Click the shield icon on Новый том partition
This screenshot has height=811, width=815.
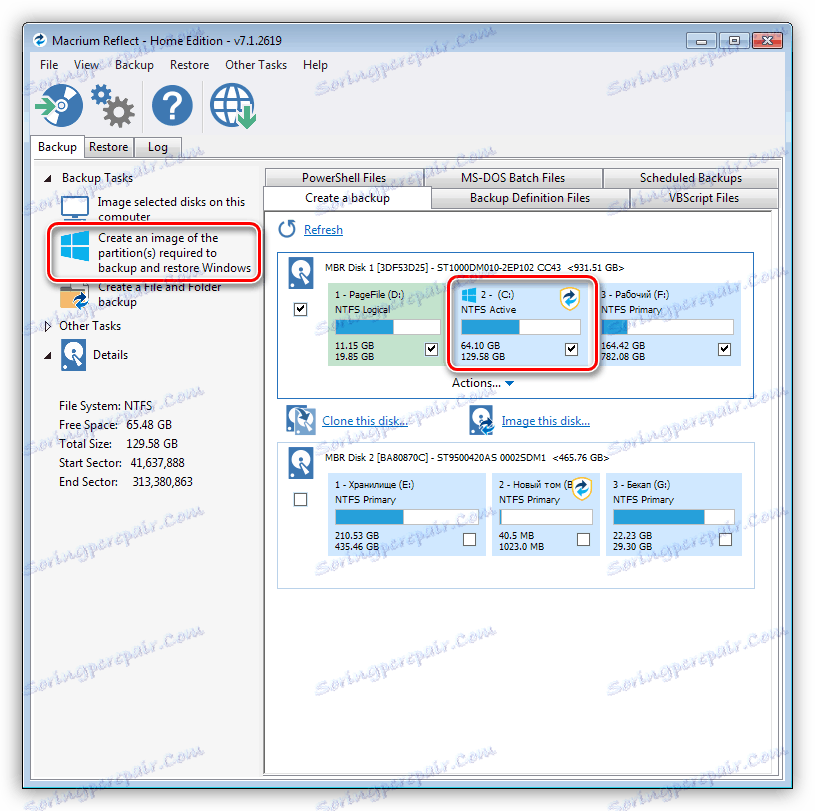pyautogui.click(x=582, y=489)
